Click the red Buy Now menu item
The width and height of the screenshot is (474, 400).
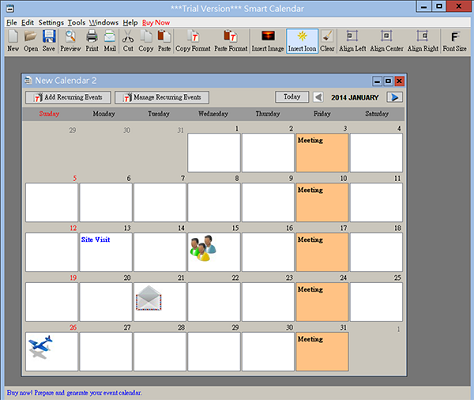tap(156, 23)
